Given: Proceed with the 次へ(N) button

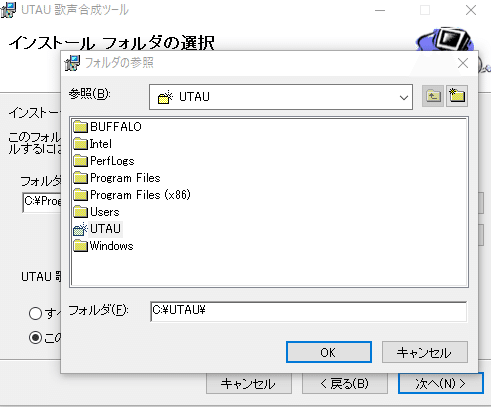Looking at the screenshot, I should click(441, 383).
